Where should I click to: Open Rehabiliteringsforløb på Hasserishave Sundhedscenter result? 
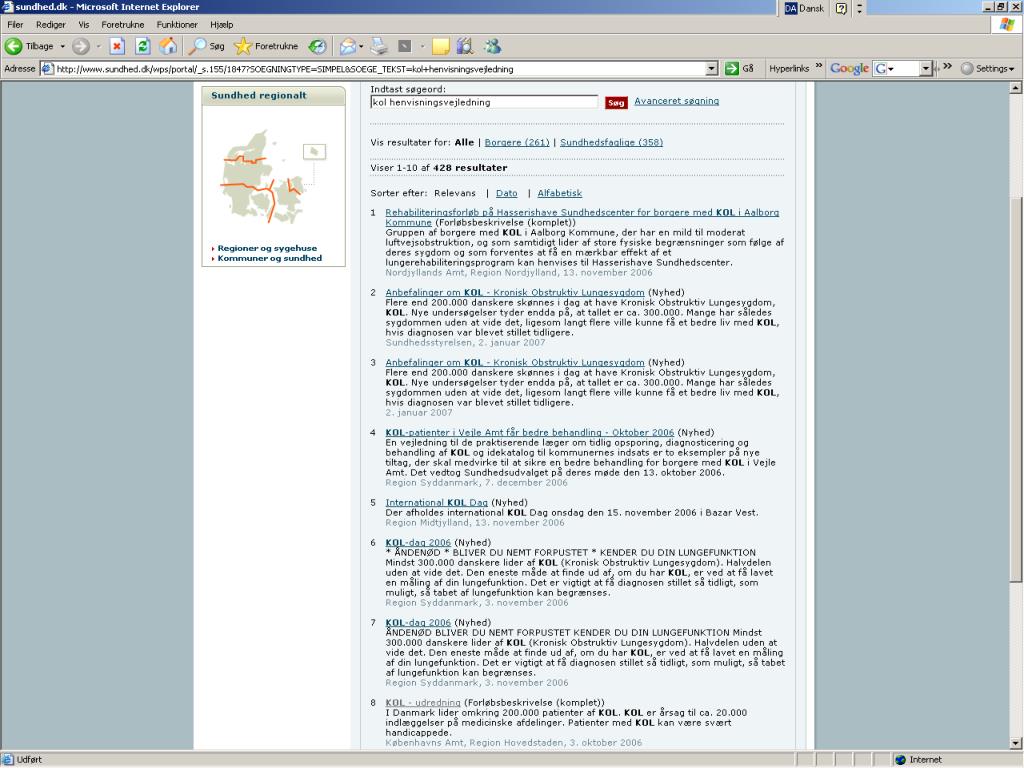[582, 217]
